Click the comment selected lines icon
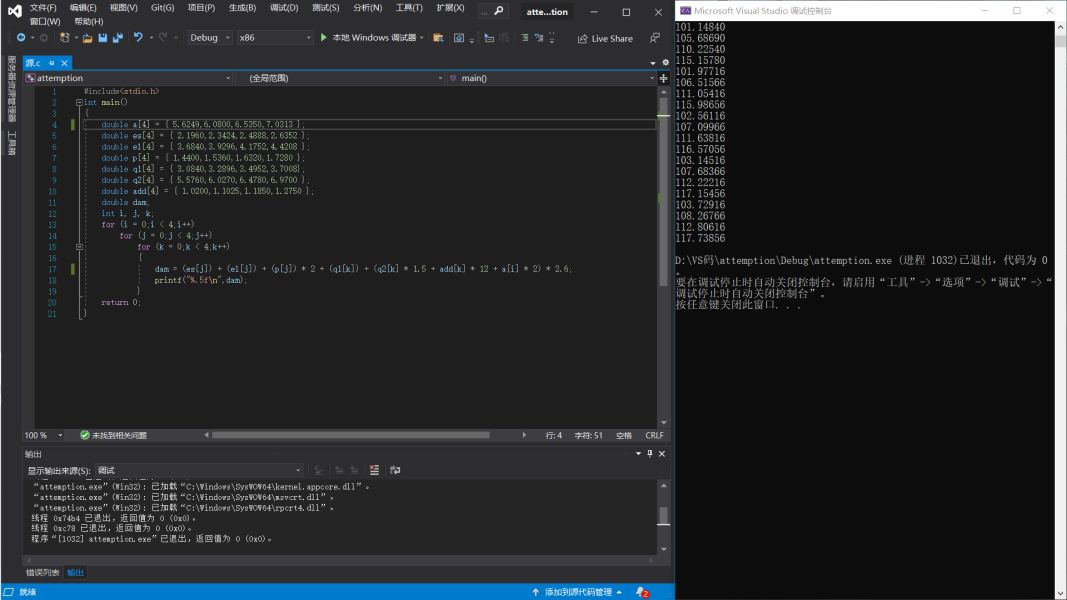The width and height of the screenshot is (1067, 600). coord(525,38)
